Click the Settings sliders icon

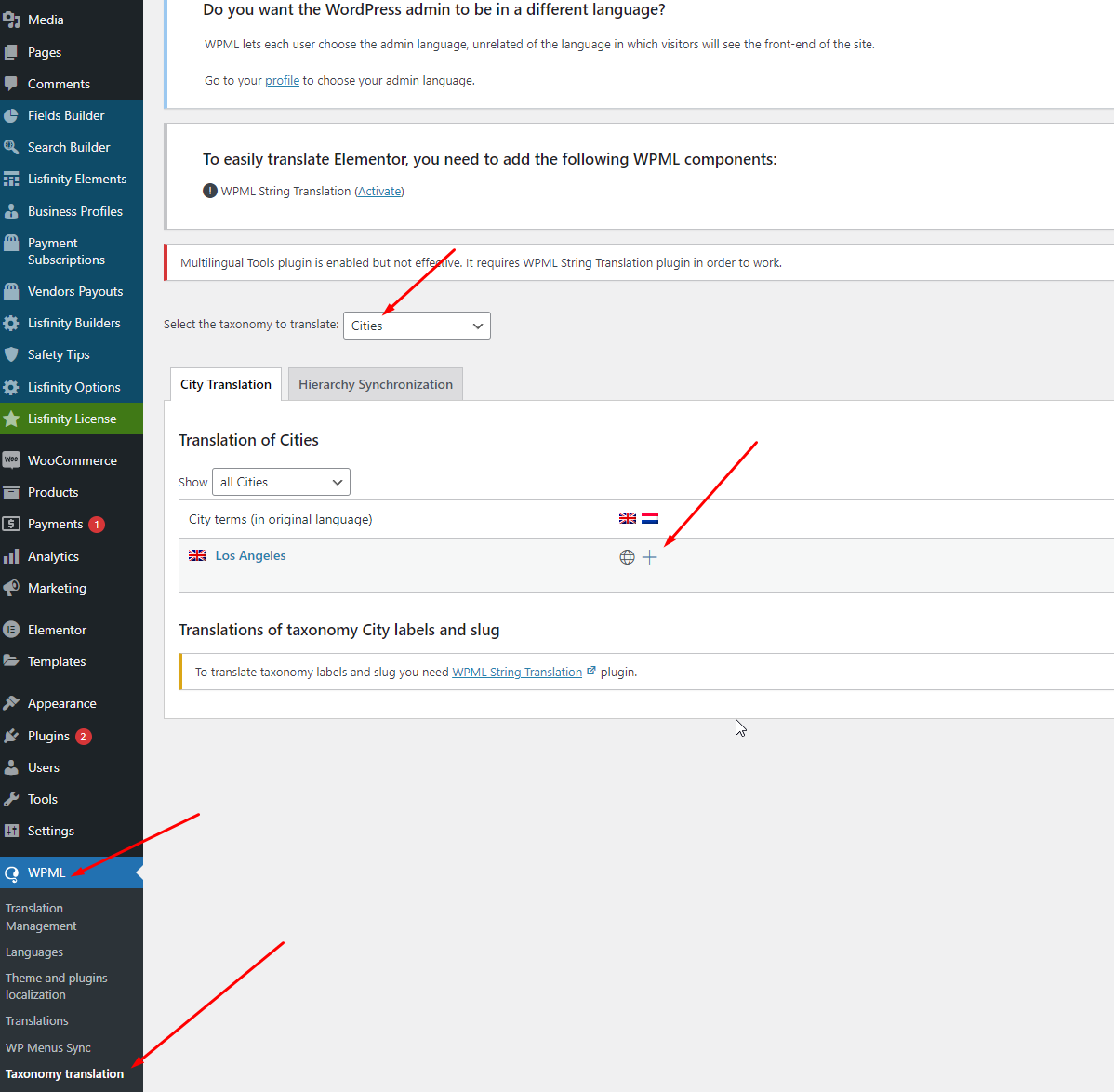11,831
